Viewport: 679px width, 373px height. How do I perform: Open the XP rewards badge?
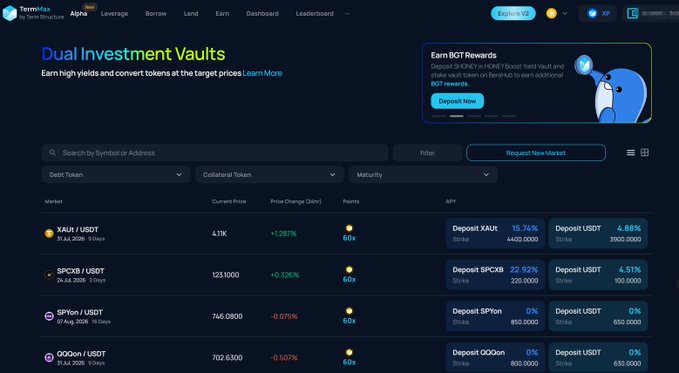[598, 13]
